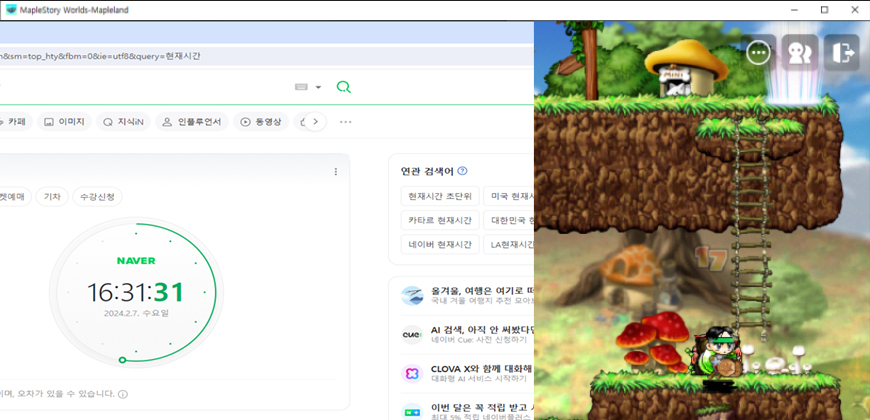
Task: Click the 수강신청 chip button
Action: point(97,197)
